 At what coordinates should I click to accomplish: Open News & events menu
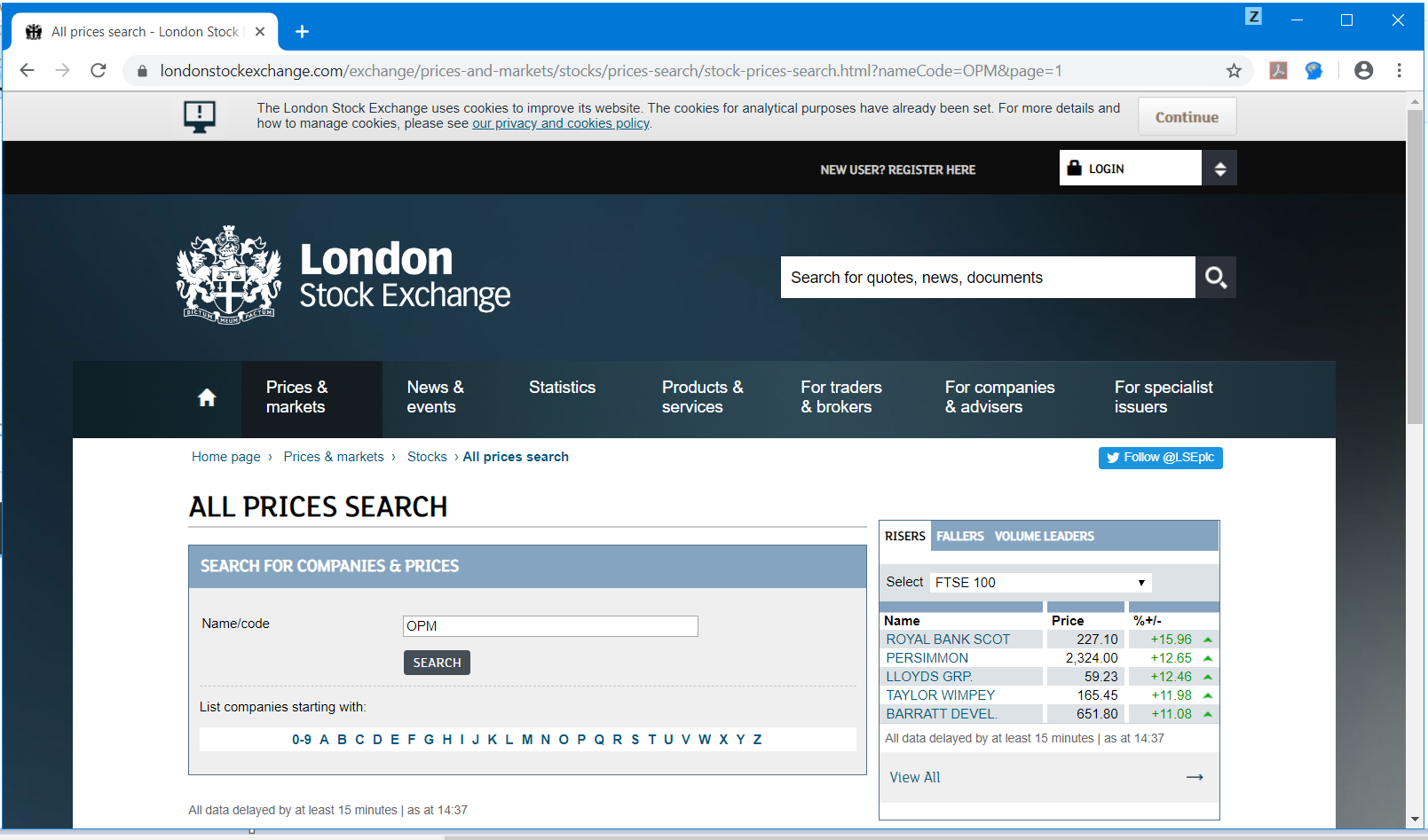click(x=435, y=397)
